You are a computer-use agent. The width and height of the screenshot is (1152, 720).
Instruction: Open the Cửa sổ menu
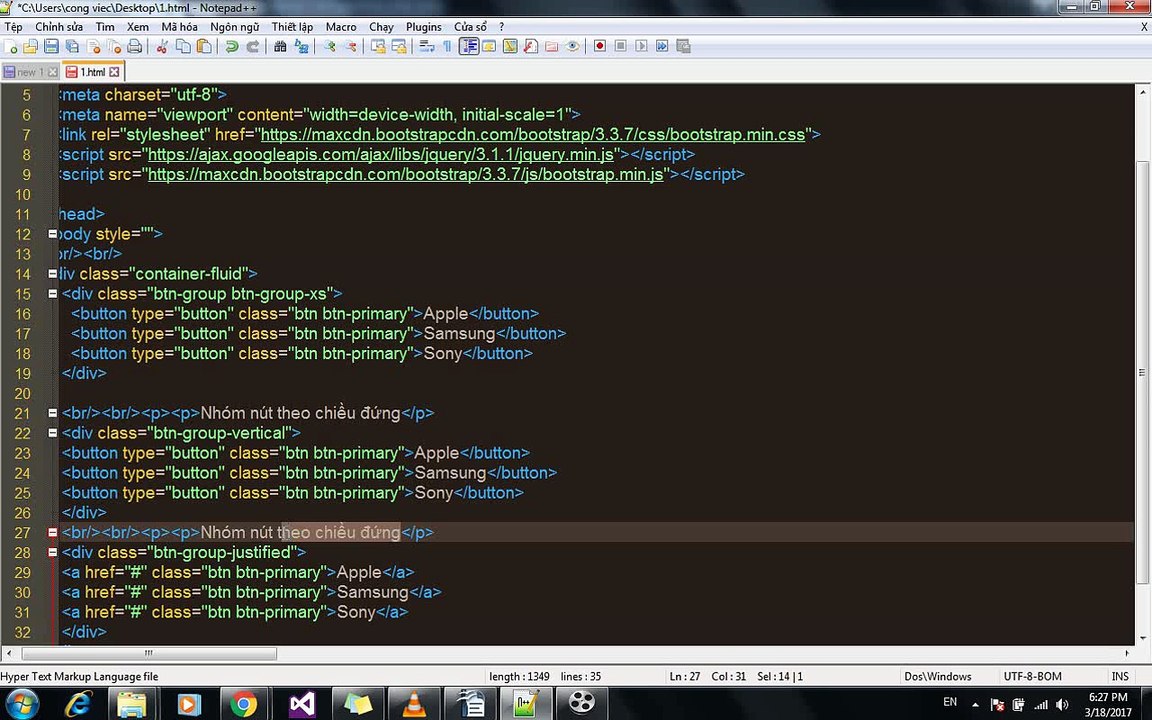(x=470, y=26)
